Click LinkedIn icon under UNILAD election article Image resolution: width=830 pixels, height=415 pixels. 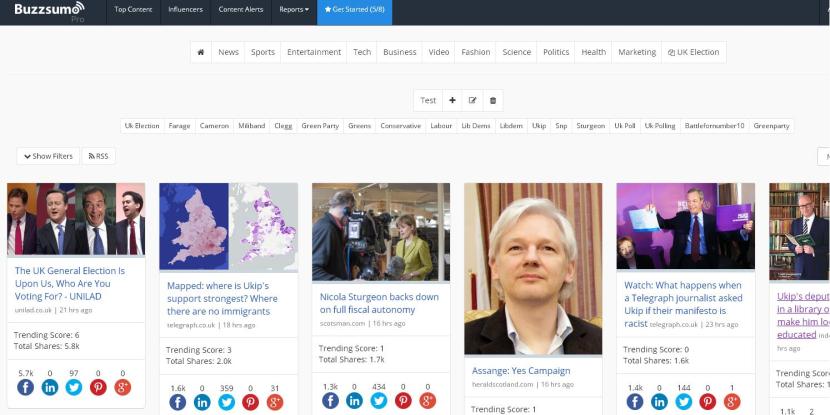click(x=50, y=387)
